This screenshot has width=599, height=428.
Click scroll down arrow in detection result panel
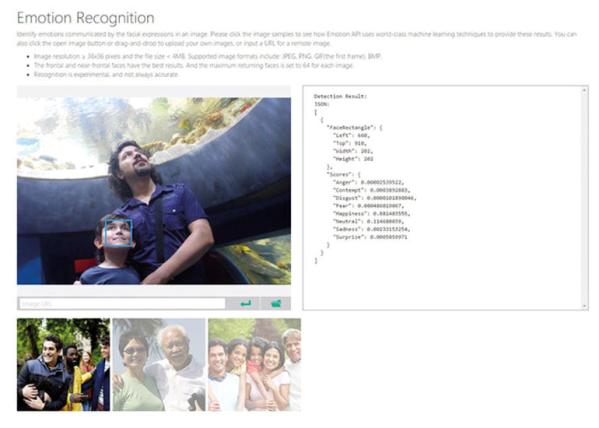click(584, 306)
